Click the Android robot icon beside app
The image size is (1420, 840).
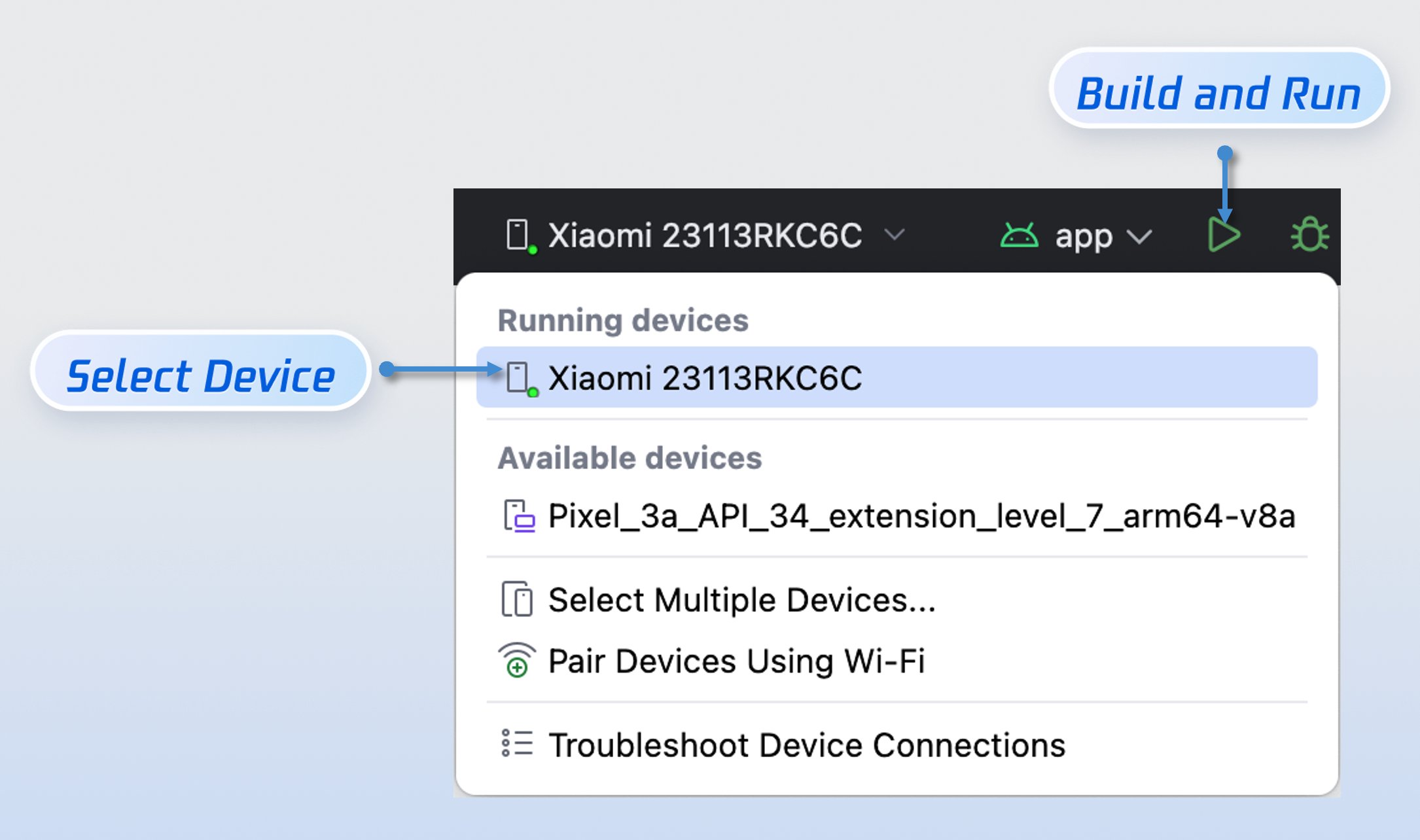point(1019,235)
